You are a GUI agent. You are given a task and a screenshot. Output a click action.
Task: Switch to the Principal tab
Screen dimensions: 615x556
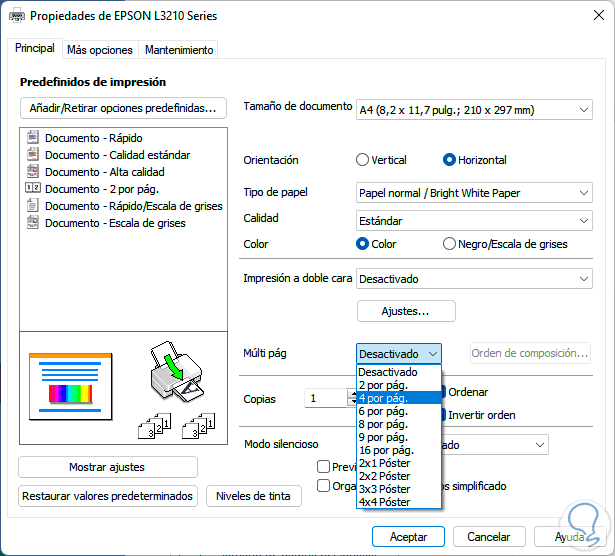pos(35,48)
